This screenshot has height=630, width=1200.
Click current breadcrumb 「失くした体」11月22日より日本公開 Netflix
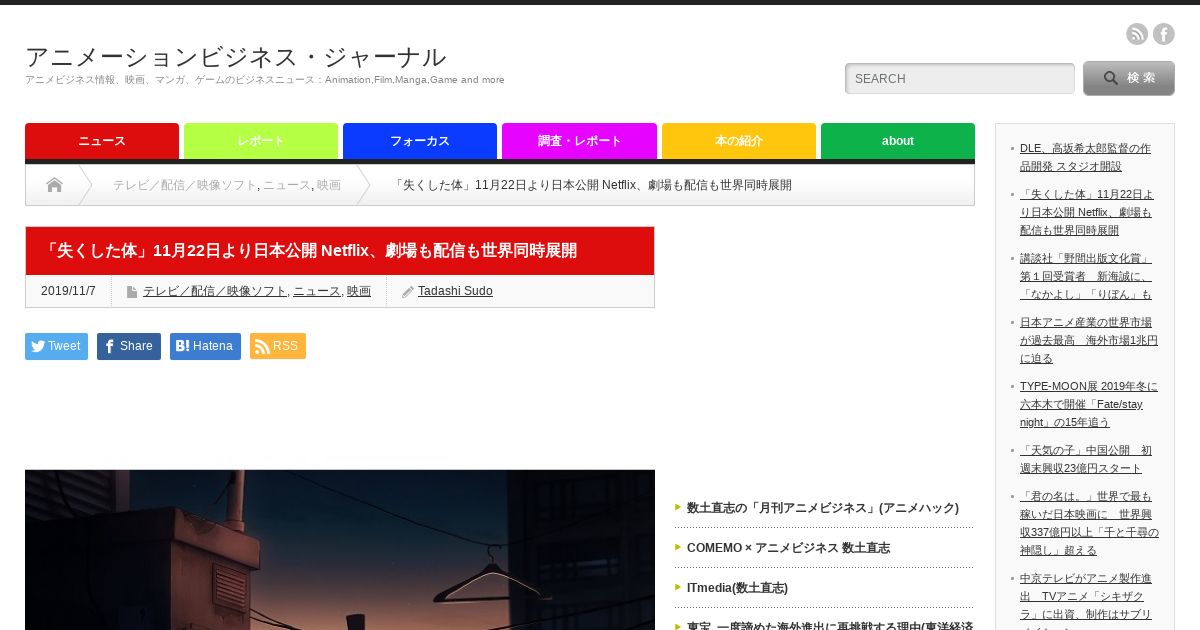click(x=592, y=185)
